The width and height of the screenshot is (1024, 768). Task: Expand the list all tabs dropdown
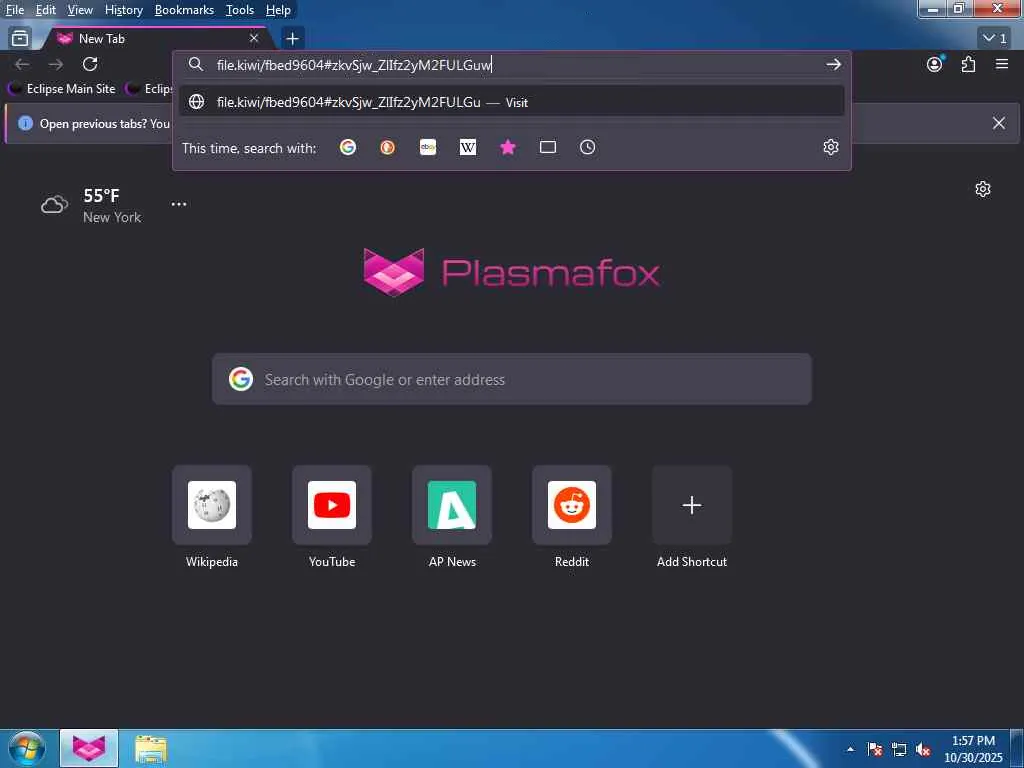[996, 39]
